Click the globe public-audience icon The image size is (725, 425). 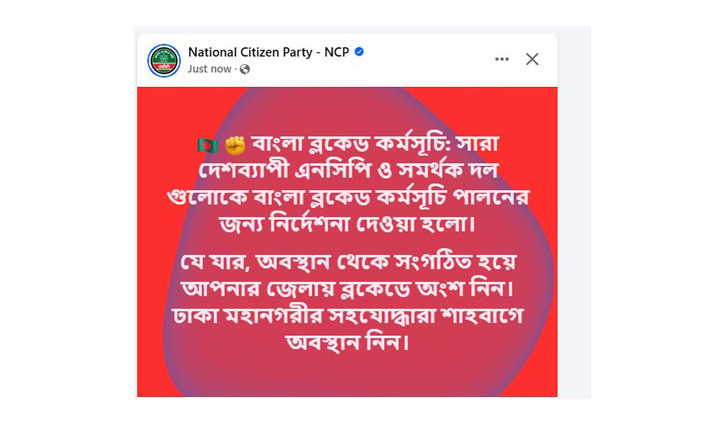[245, 69]
